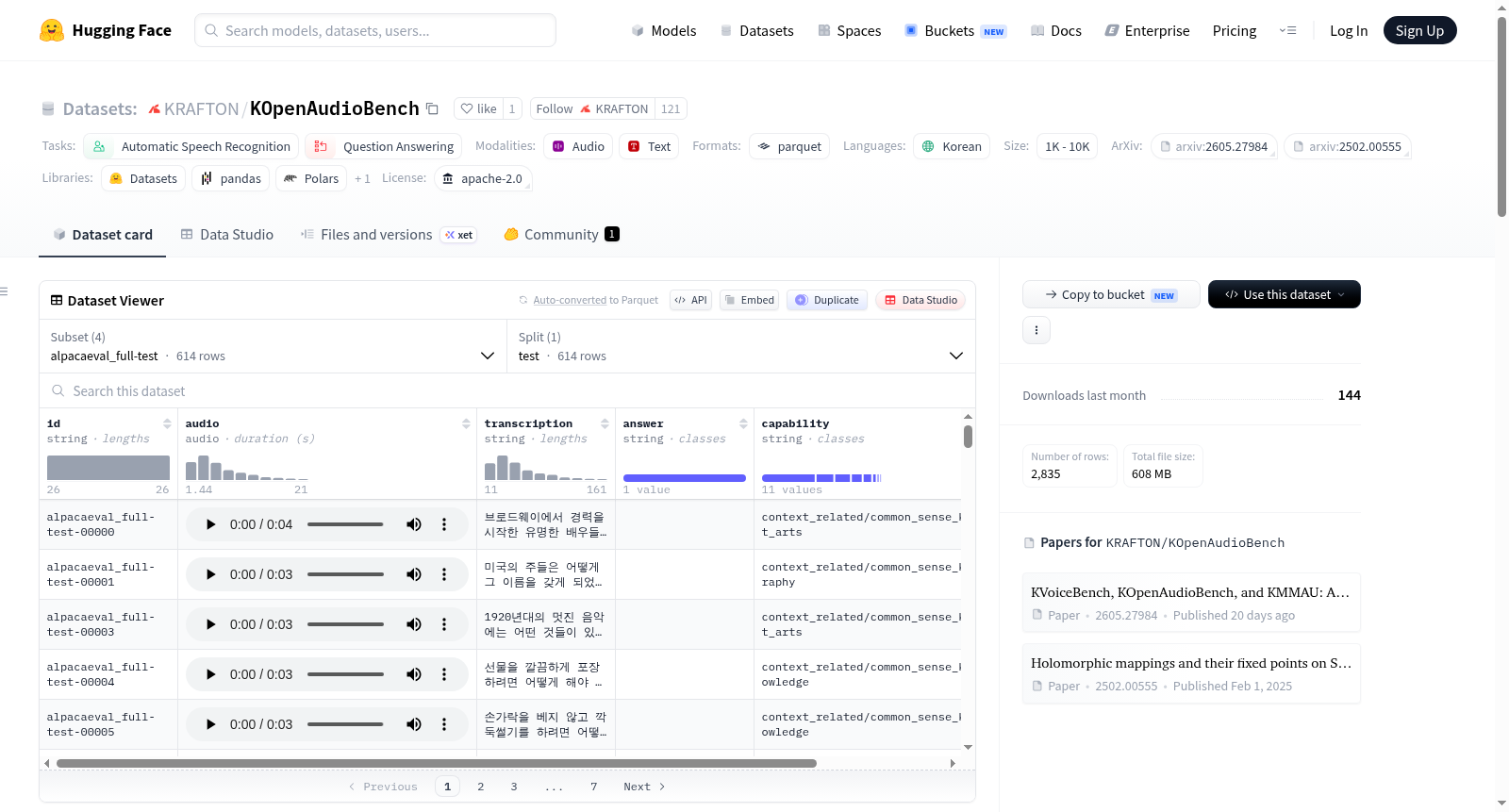Open the Community tab
The height and width of the screenshot is (812, 1509).
pos(562,235)
